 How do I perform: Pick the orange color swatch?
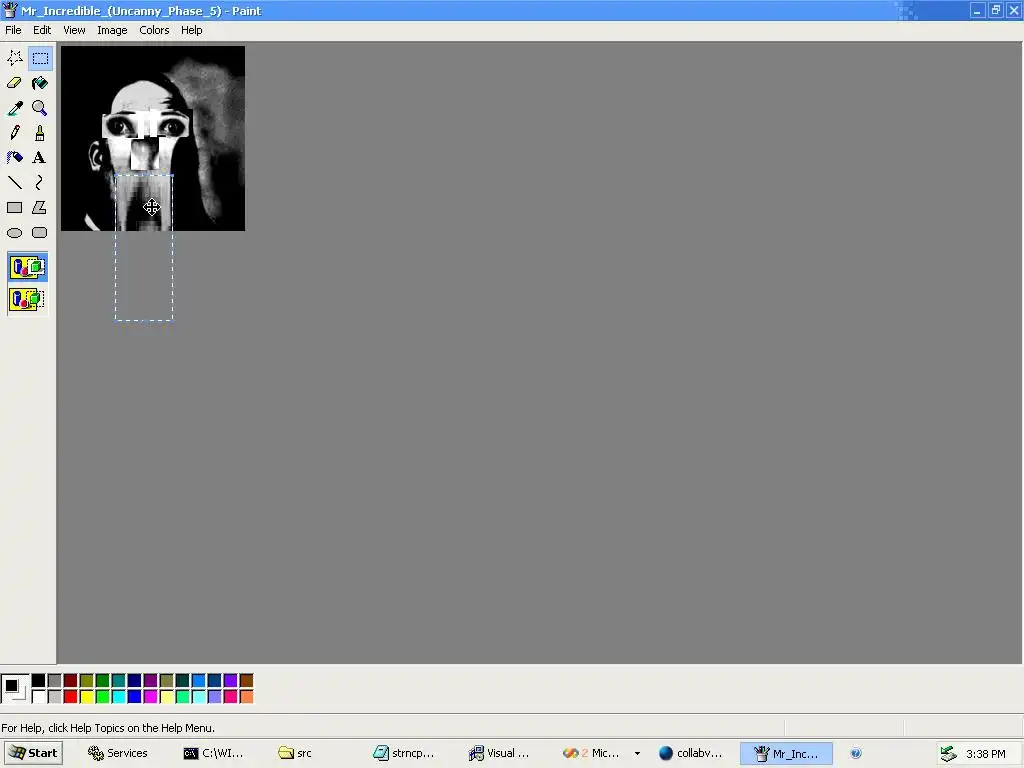click(246, 697)
